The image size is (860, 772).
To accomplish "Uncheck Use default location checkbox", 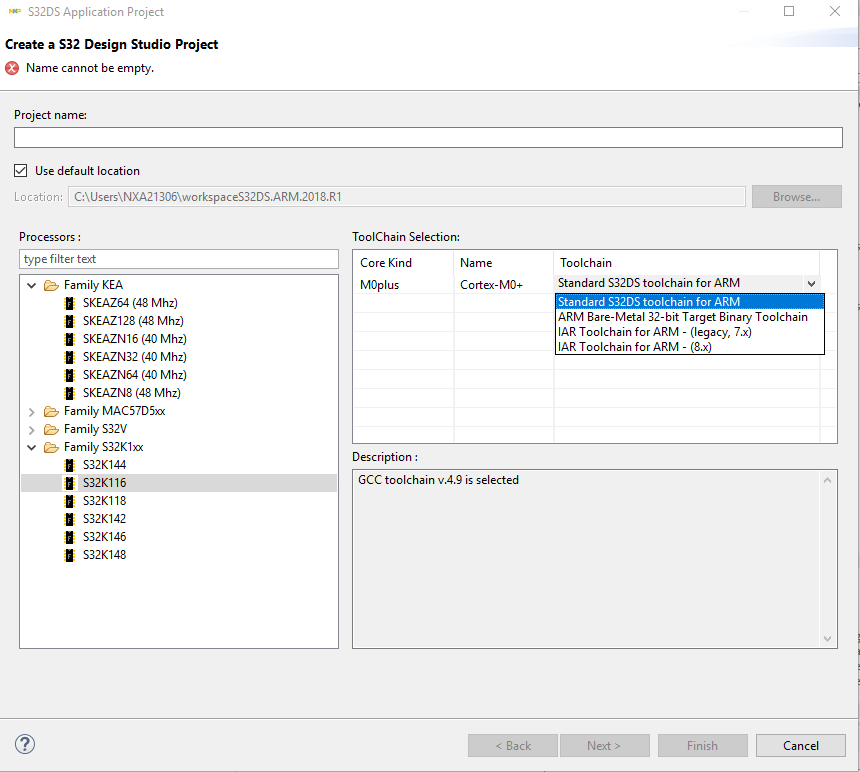I will pos(21,171).
